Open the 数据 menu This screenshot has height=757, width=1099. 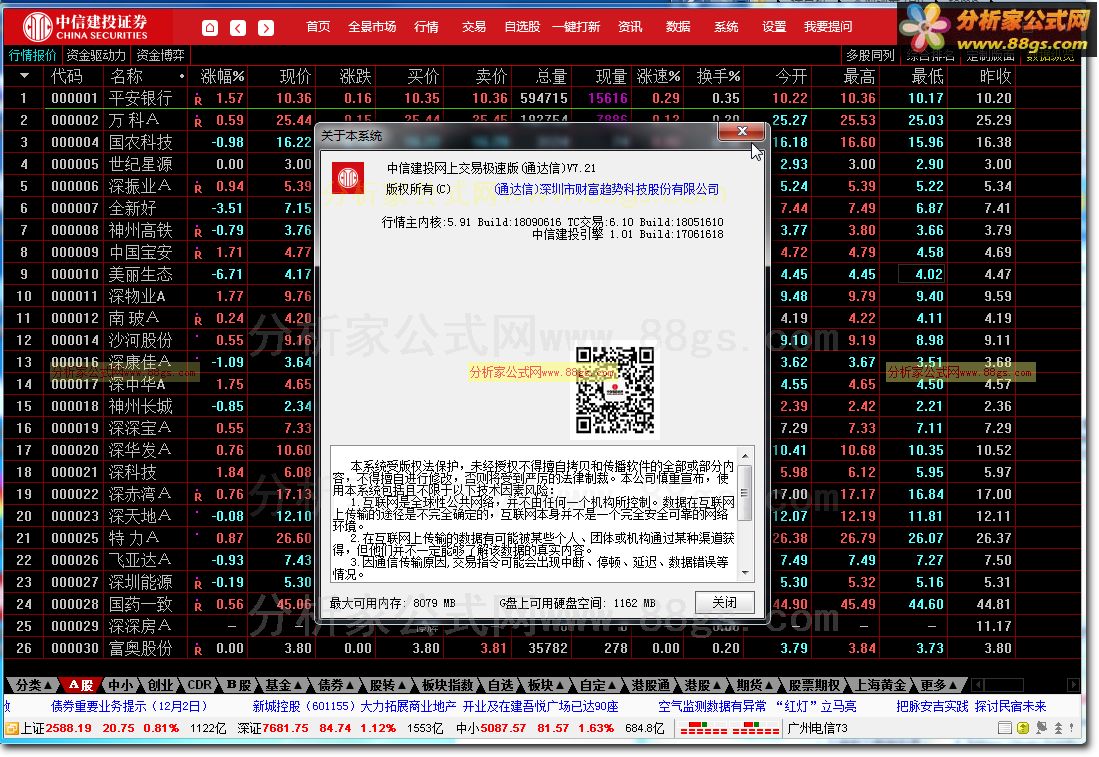pos(678,27)
